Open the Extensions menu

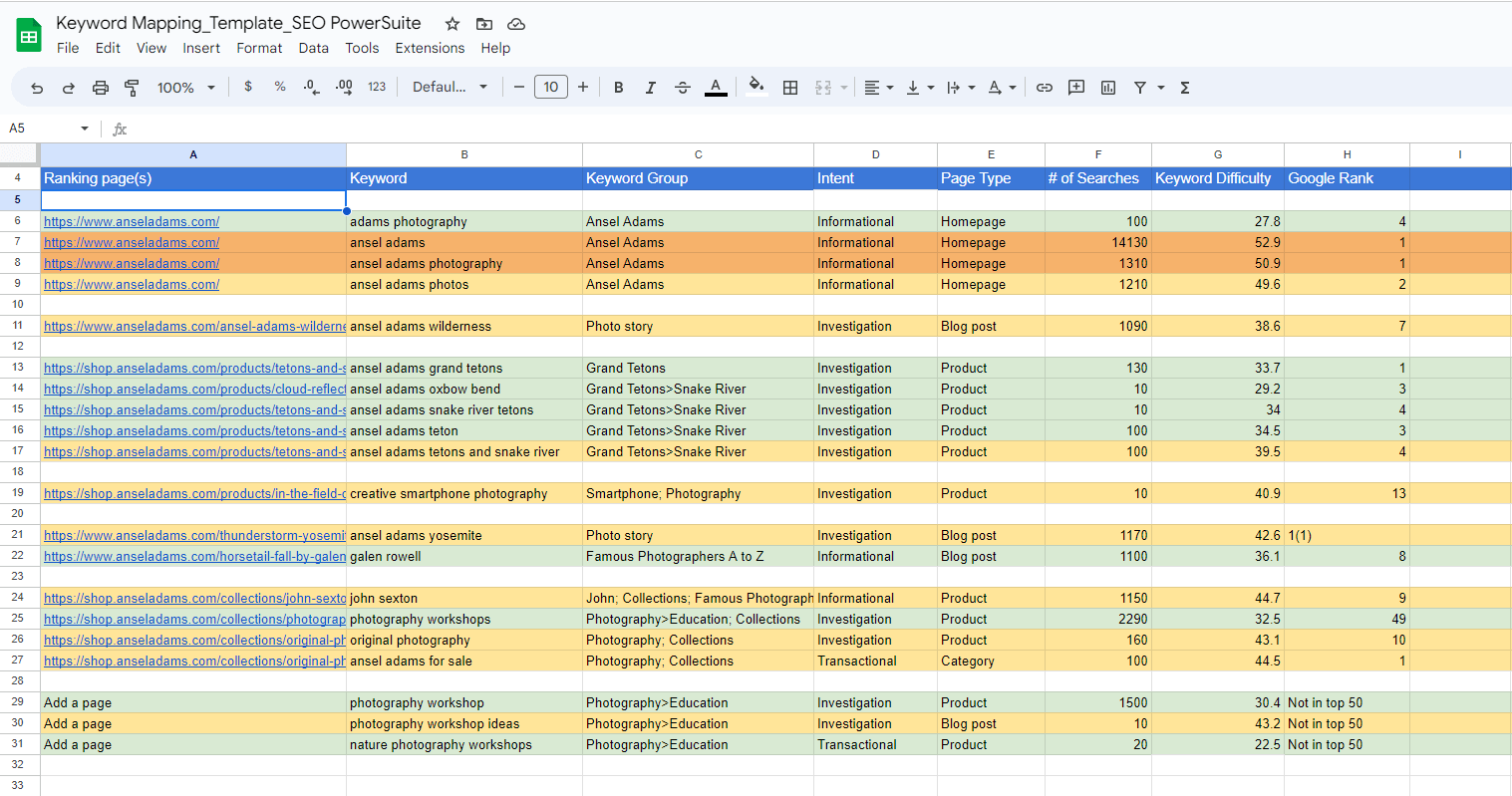coord(430,48)
